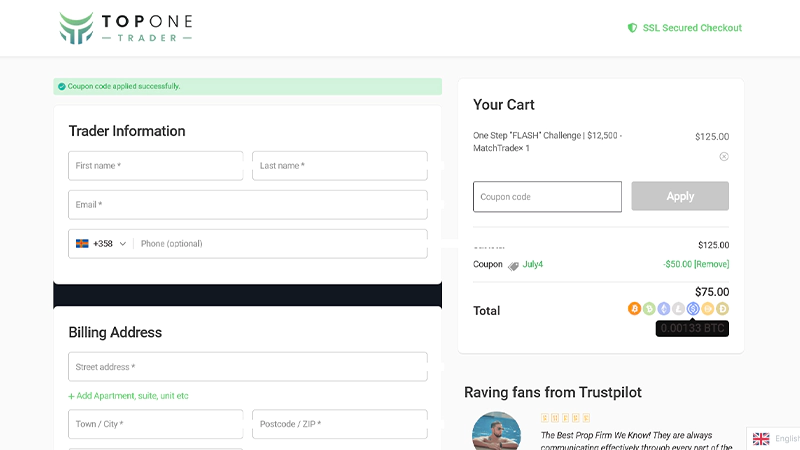The image size is (800, 450).
Task: Click the July4 coupon name
Action: (533, 264)
